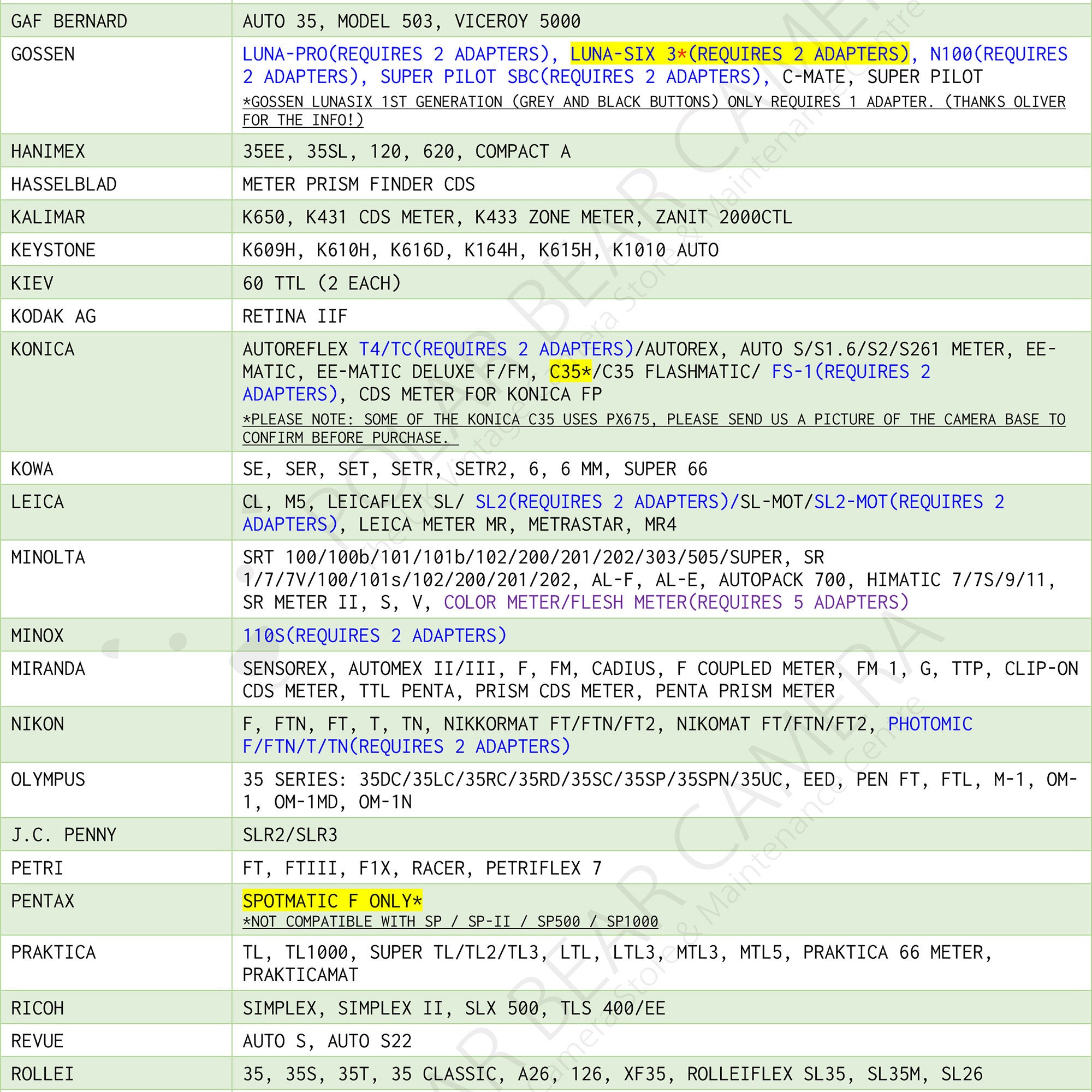Image resolution: width=1092 pixels, height=1092 pixels.
Task: Click highlighted 'SPOTMATIC F ONLY*' text
Action: click(x=333, y=901)
